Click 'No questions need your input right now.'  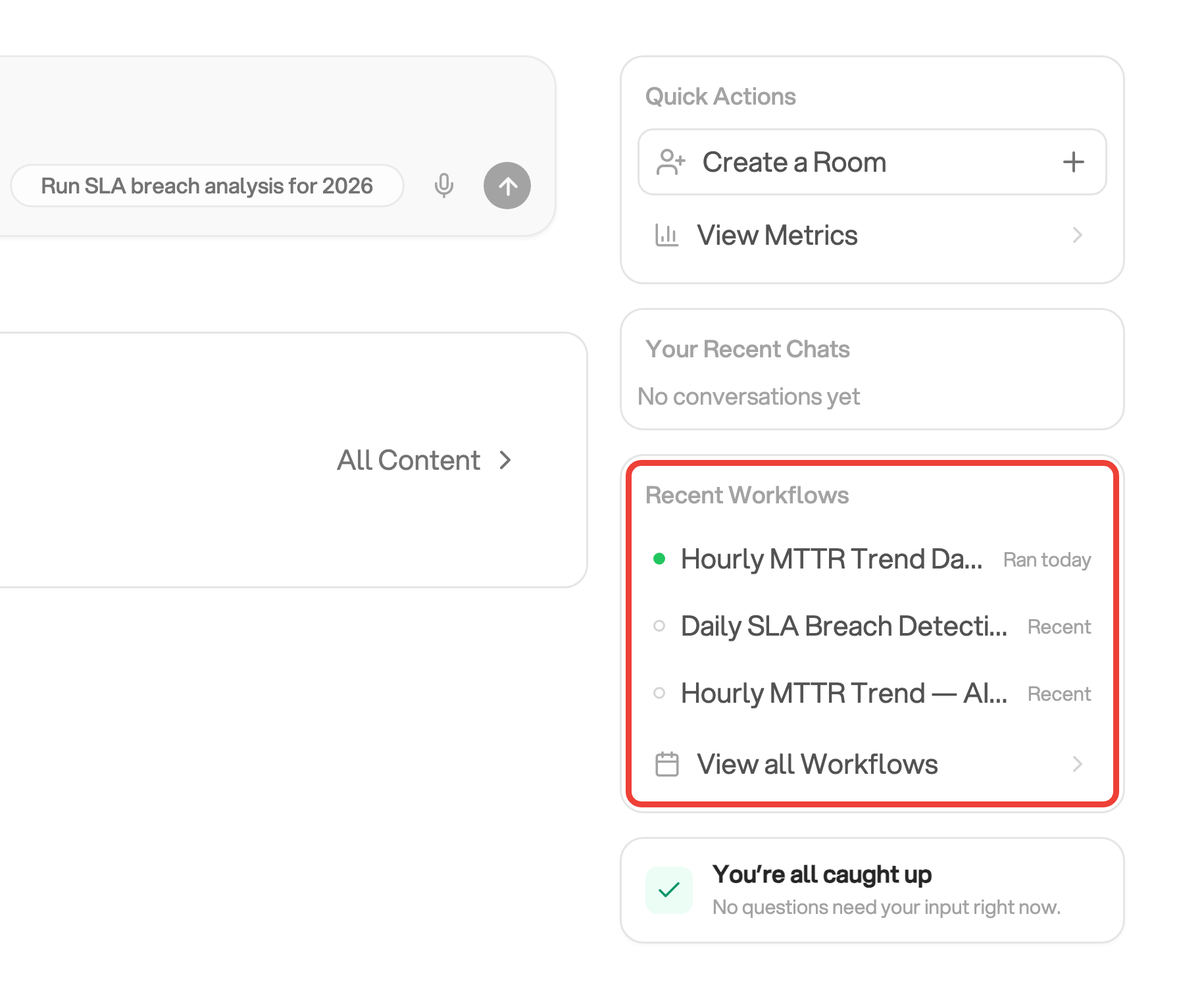click(x=887, y=907)
